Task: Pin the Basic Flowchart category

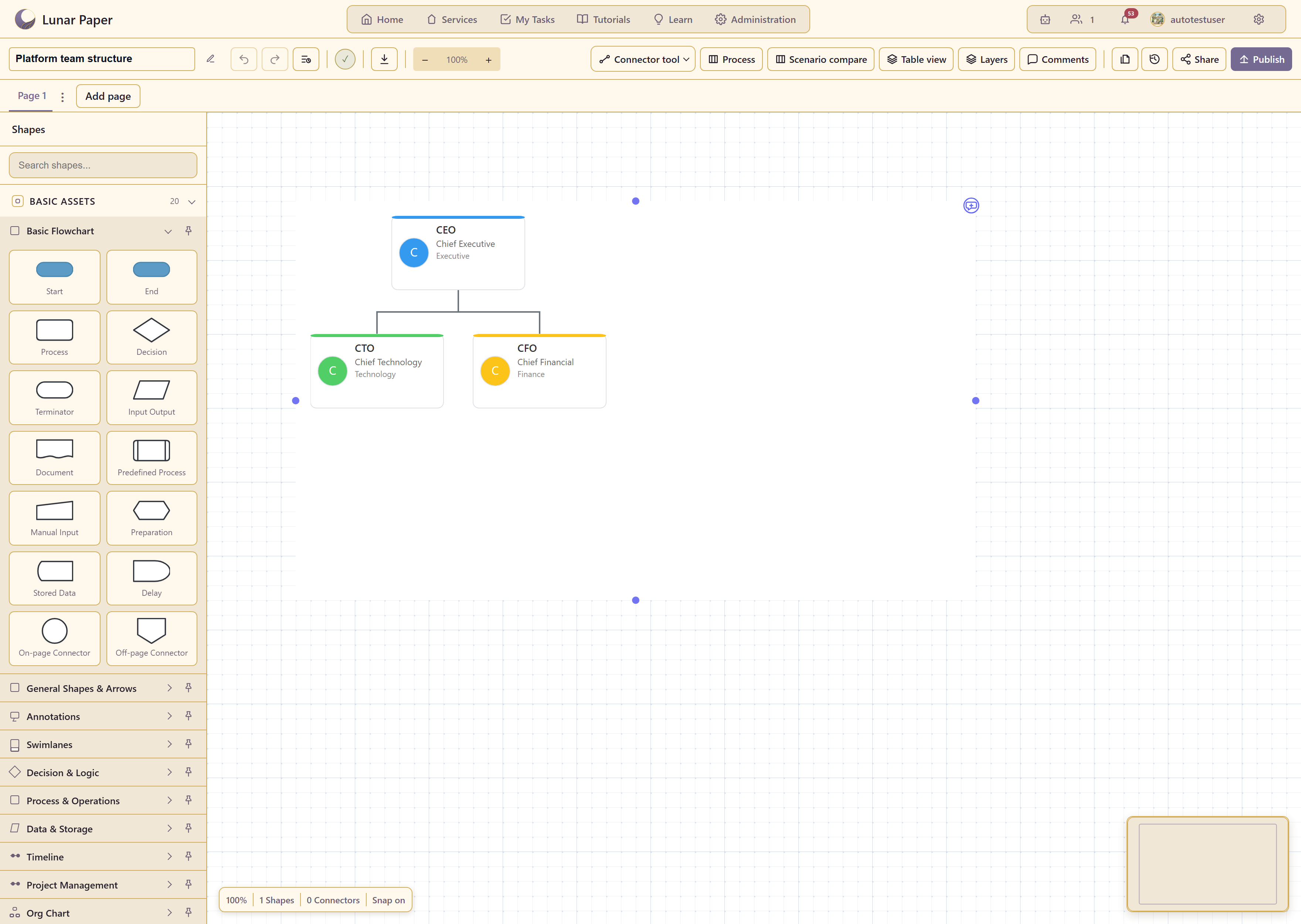Action: [x=188, y=231]
